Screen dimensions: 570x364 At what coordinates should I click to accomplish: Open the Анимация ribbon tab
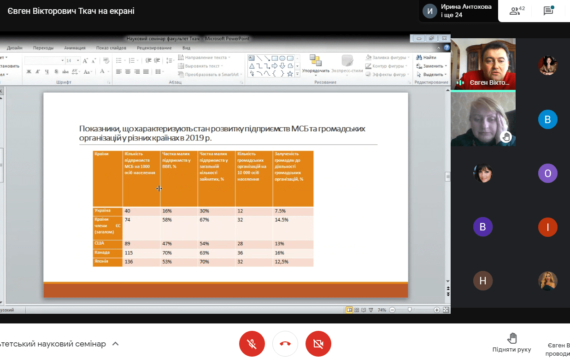coord(75,48)
